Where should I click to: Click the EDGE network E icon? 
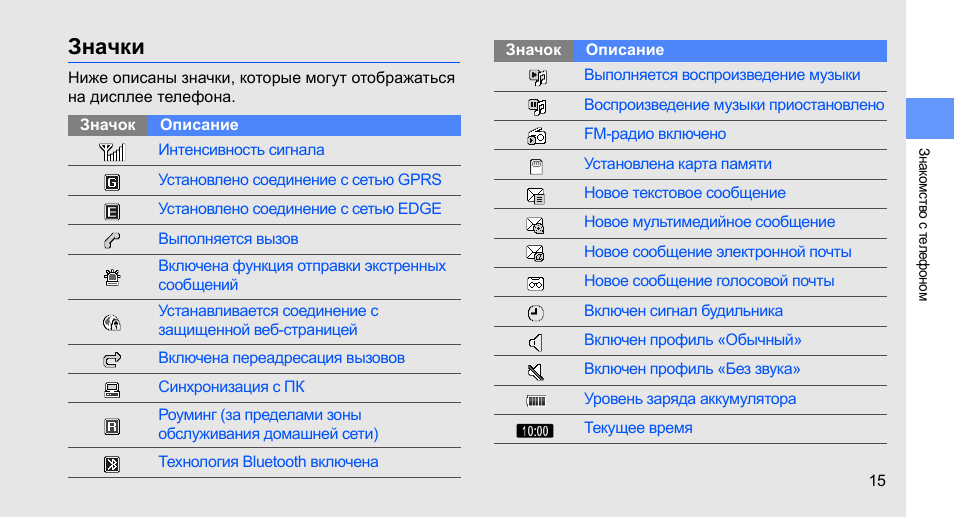112,211
